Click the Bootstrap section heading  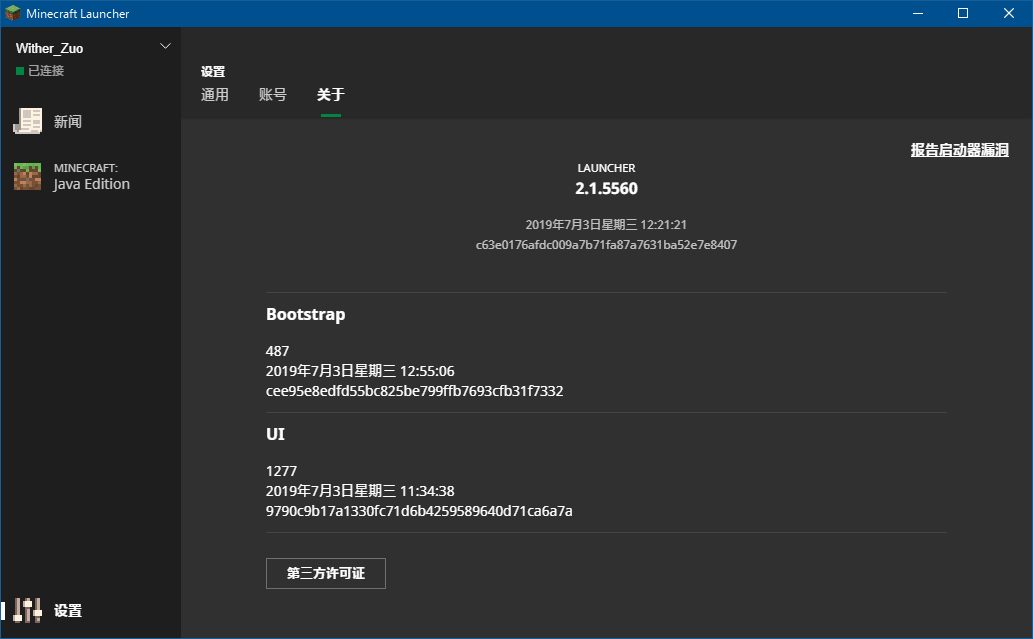point(304,313)
